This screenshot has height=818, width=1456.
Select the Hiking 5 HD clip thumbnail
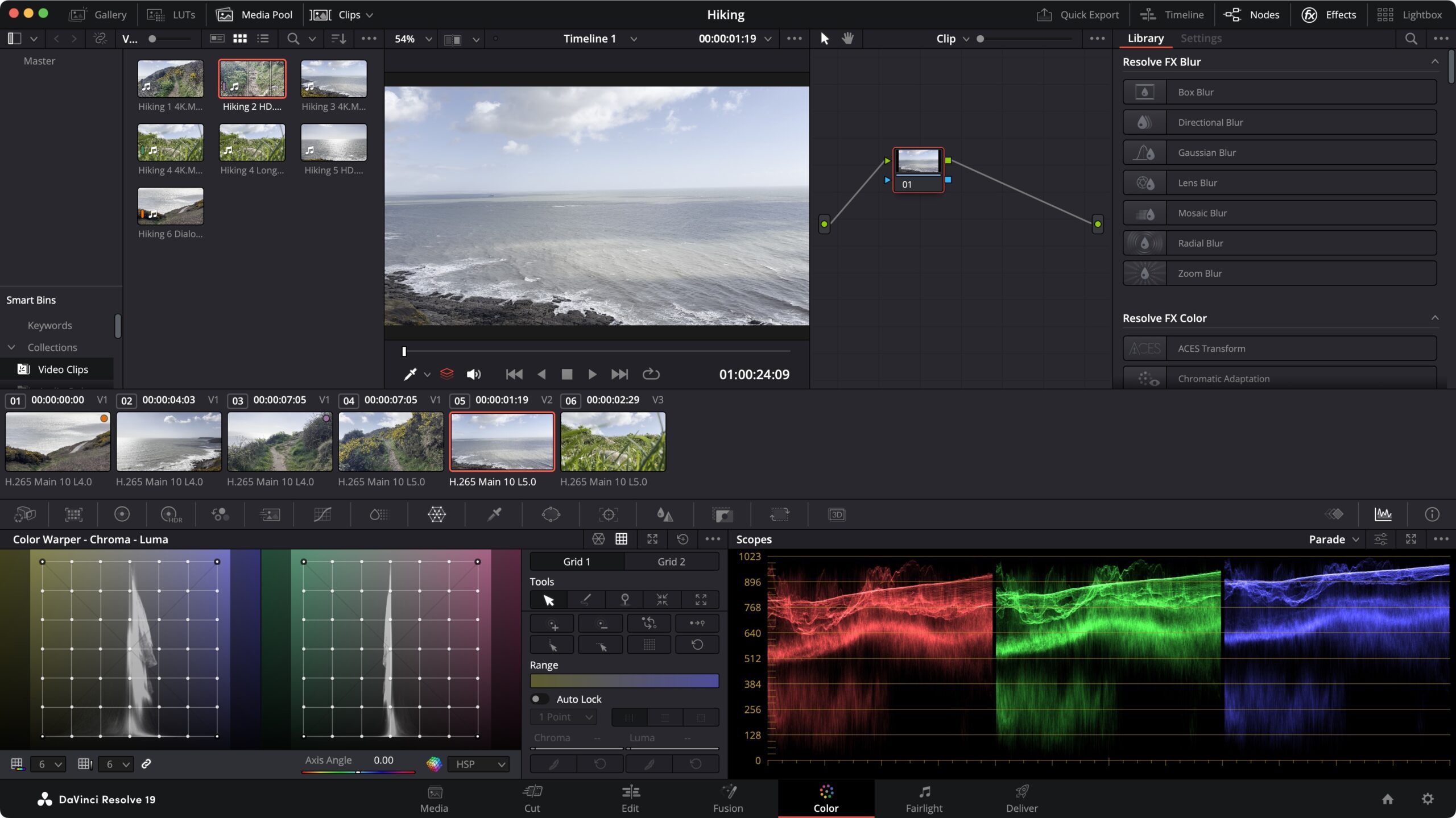[334, 142]
